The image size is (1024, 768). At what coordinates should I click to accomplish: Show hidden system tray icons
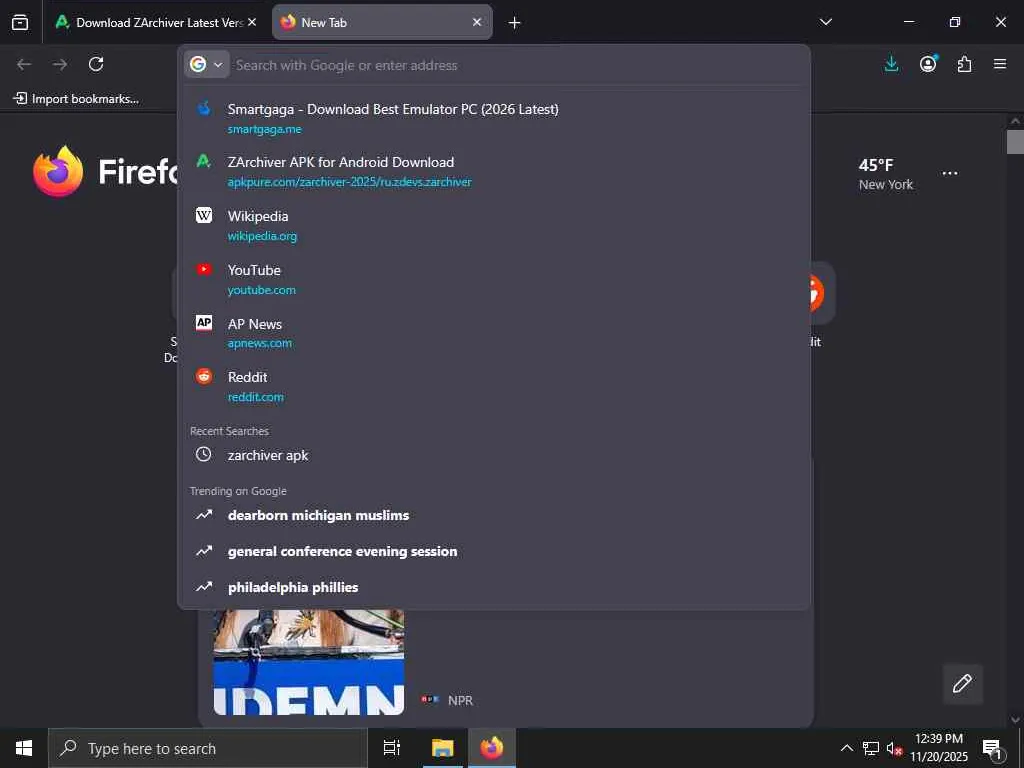click(x=846, y=748)
